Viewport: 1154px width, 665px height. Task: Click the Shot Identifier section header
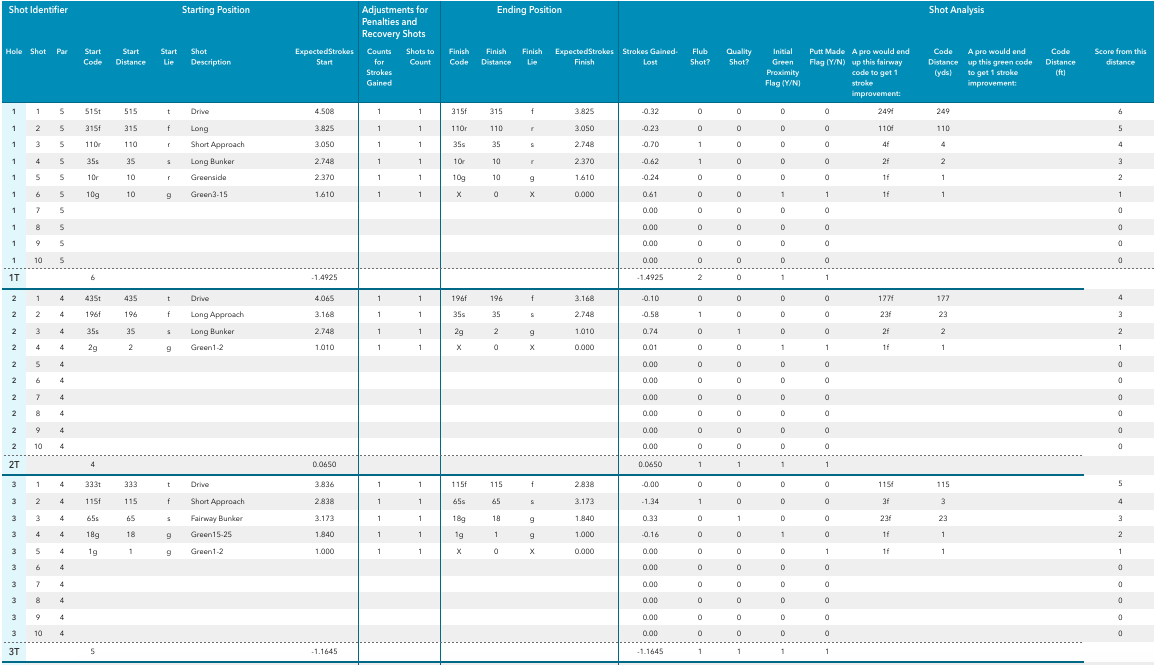tap(38, 10)
